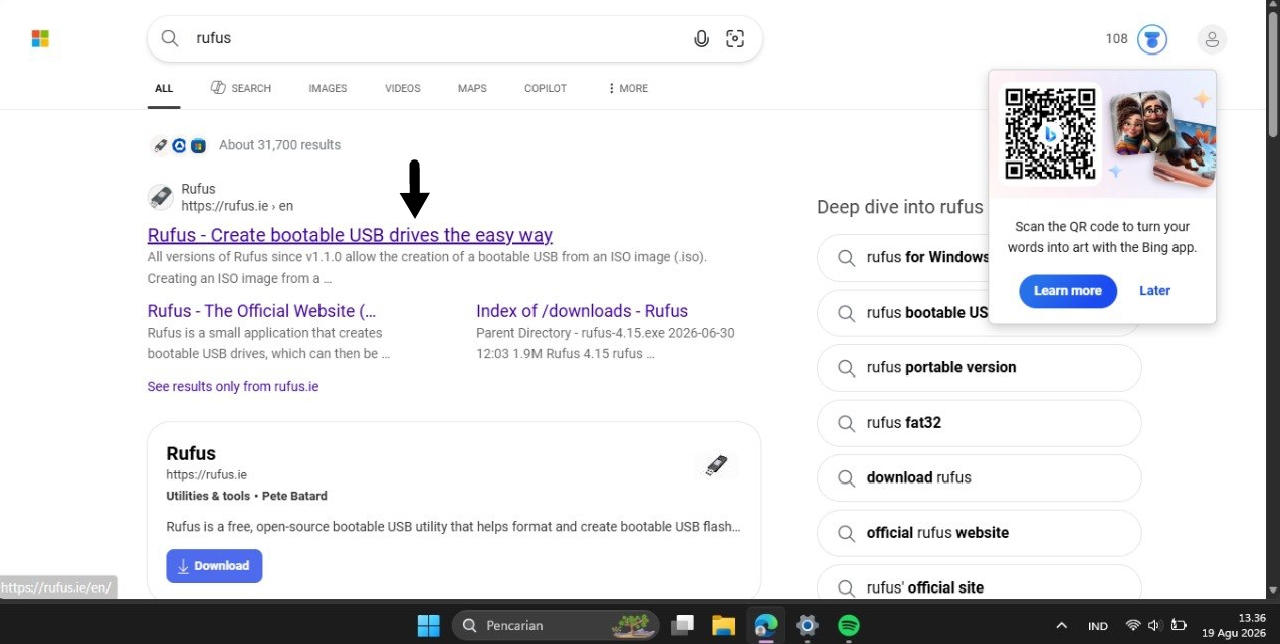Open visual search camera icon

click(735, 39)
